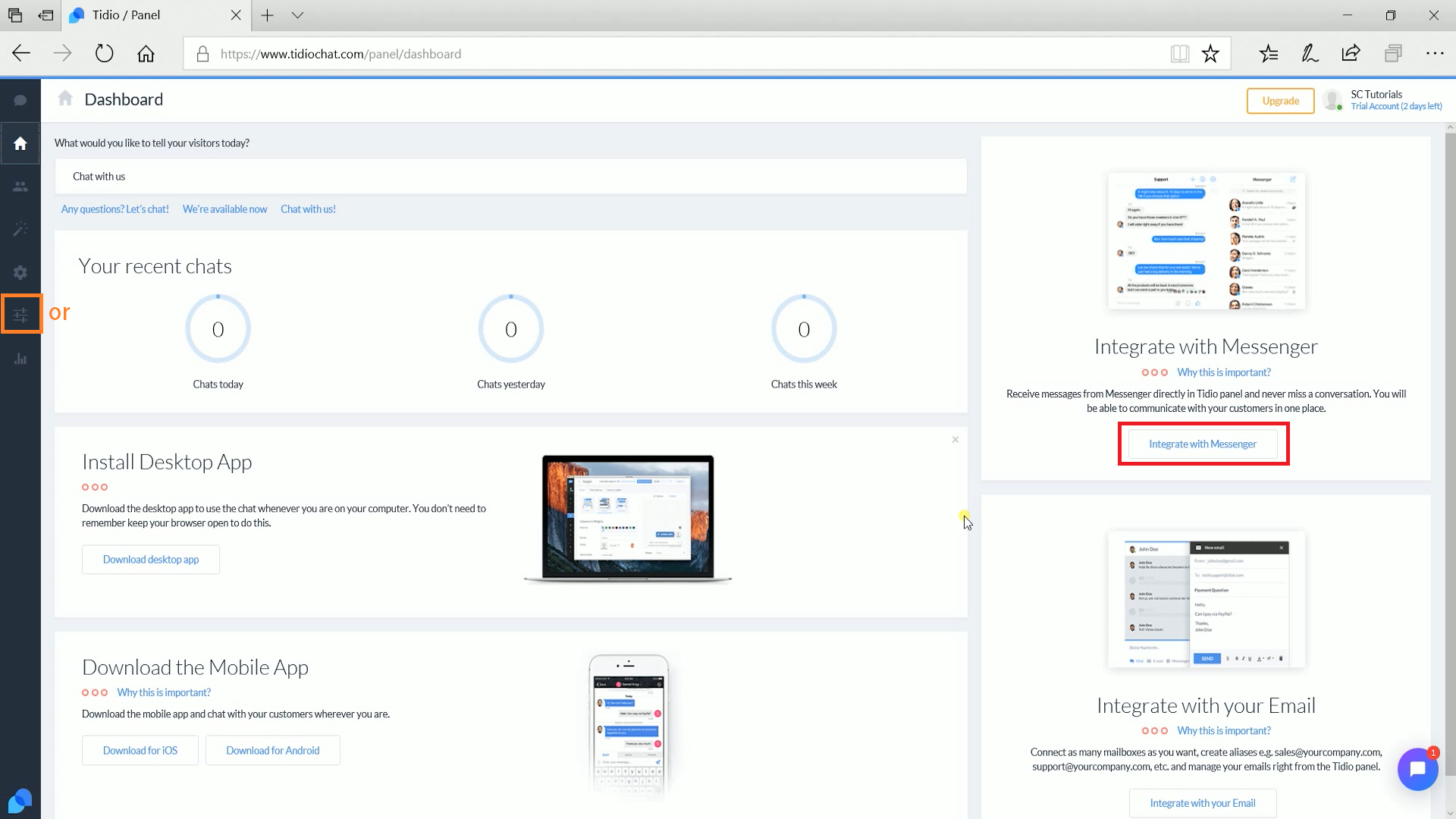Open the Tidio chat widget bubble
The height and width of the screenshot is (819, 1456).
1417,769
